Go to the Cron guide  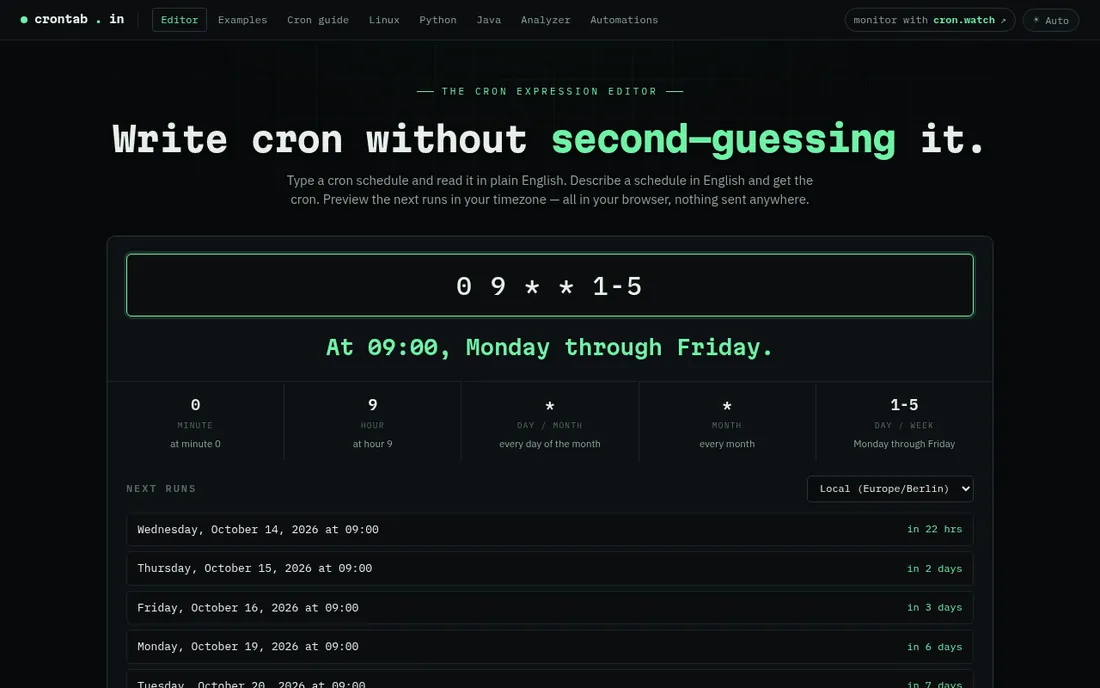[x=318, y=20]
